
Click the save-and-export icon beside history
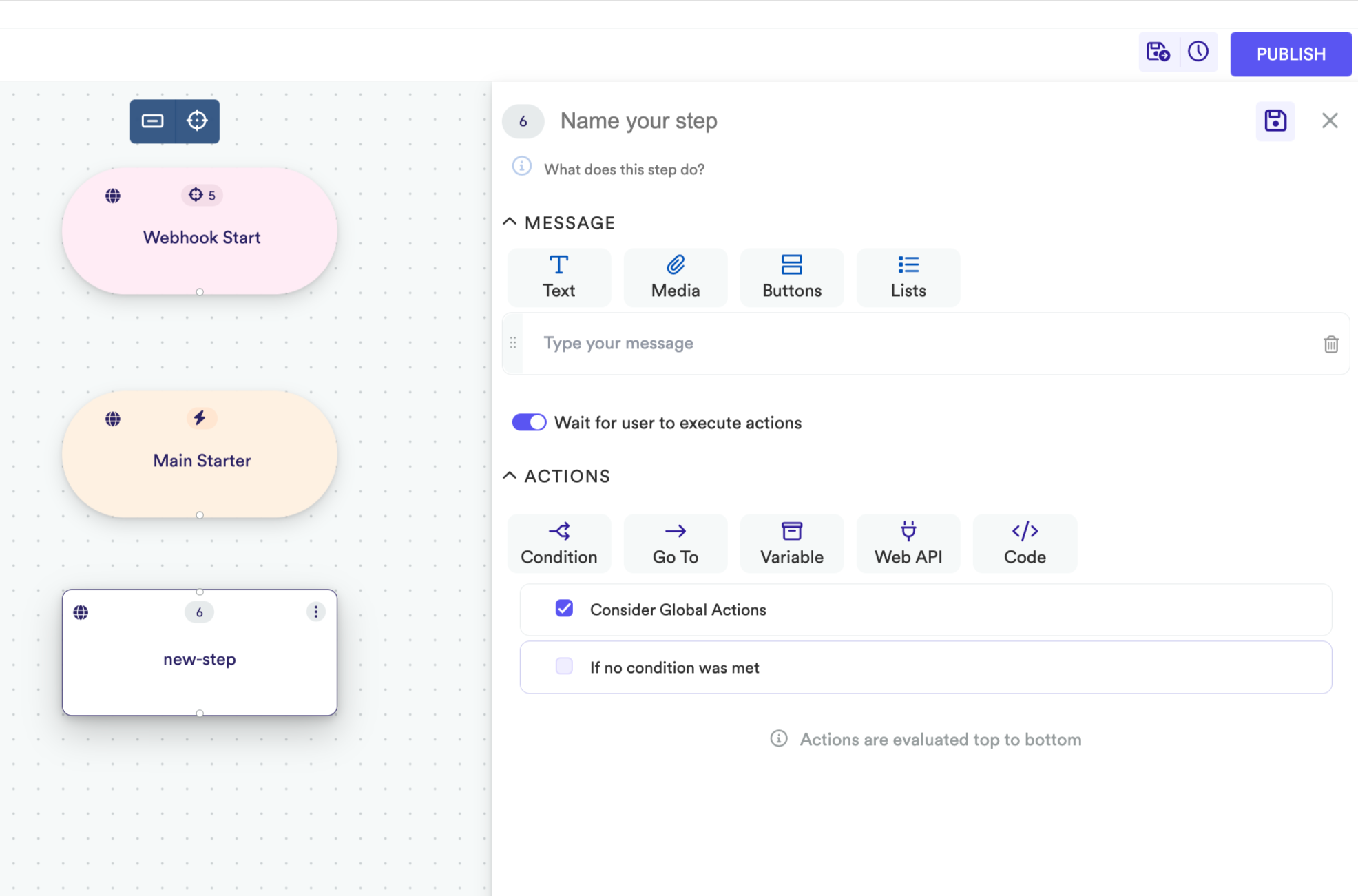(x=1158, y=52)
